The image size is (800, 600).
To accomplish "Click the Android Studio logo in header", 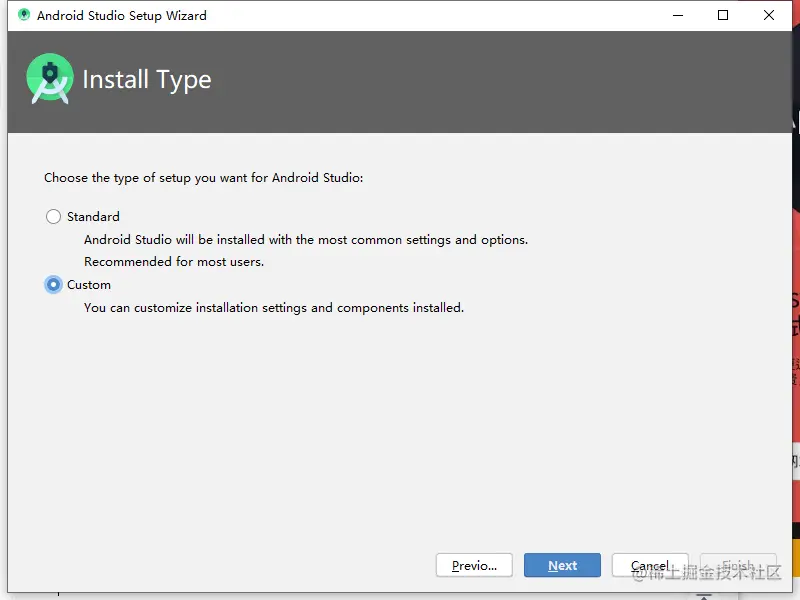I will point(50,79).
